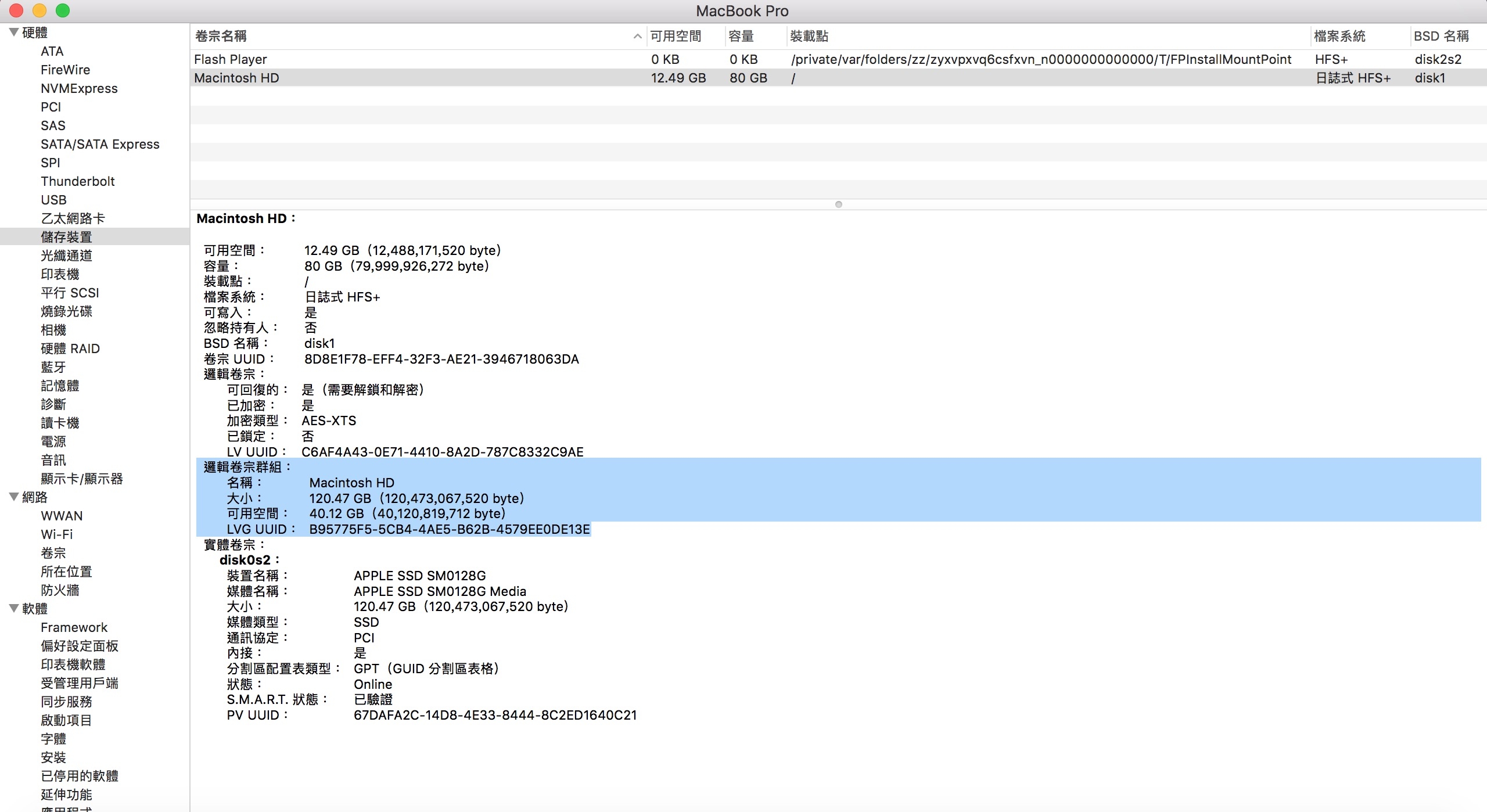
Task: Open 乙太網路卡 in the sidebar
Action: (x=73, y=218)
